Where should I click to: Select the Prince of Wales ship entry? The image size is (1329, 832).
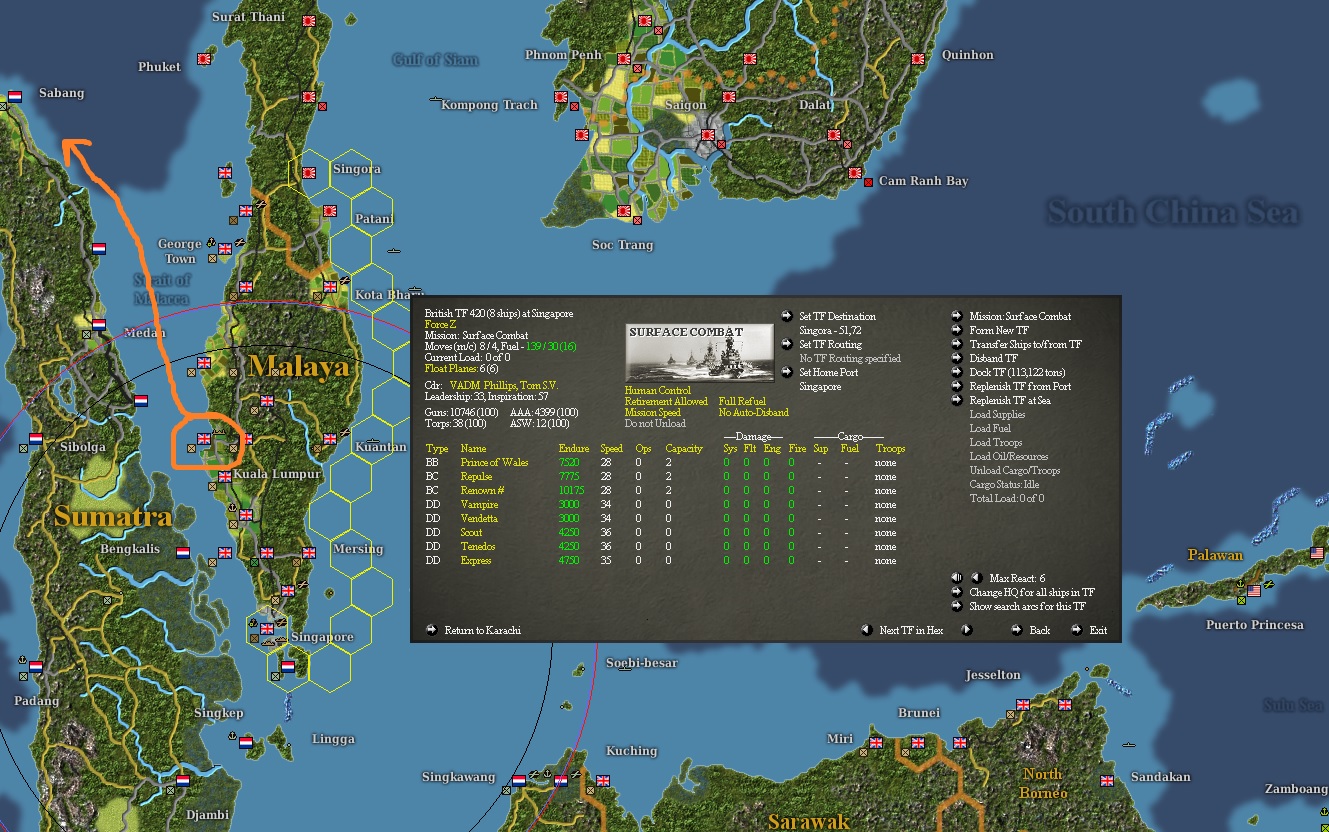(x=494, y=463)
